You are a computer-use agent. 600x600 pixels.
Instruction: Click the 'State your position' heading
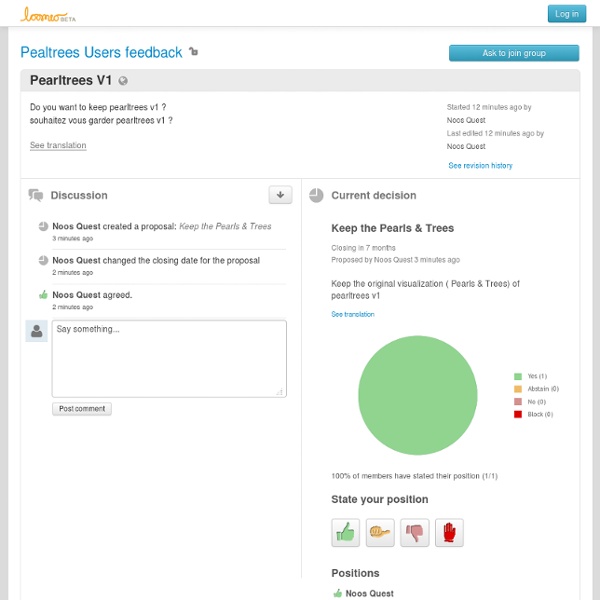point(380,499)
